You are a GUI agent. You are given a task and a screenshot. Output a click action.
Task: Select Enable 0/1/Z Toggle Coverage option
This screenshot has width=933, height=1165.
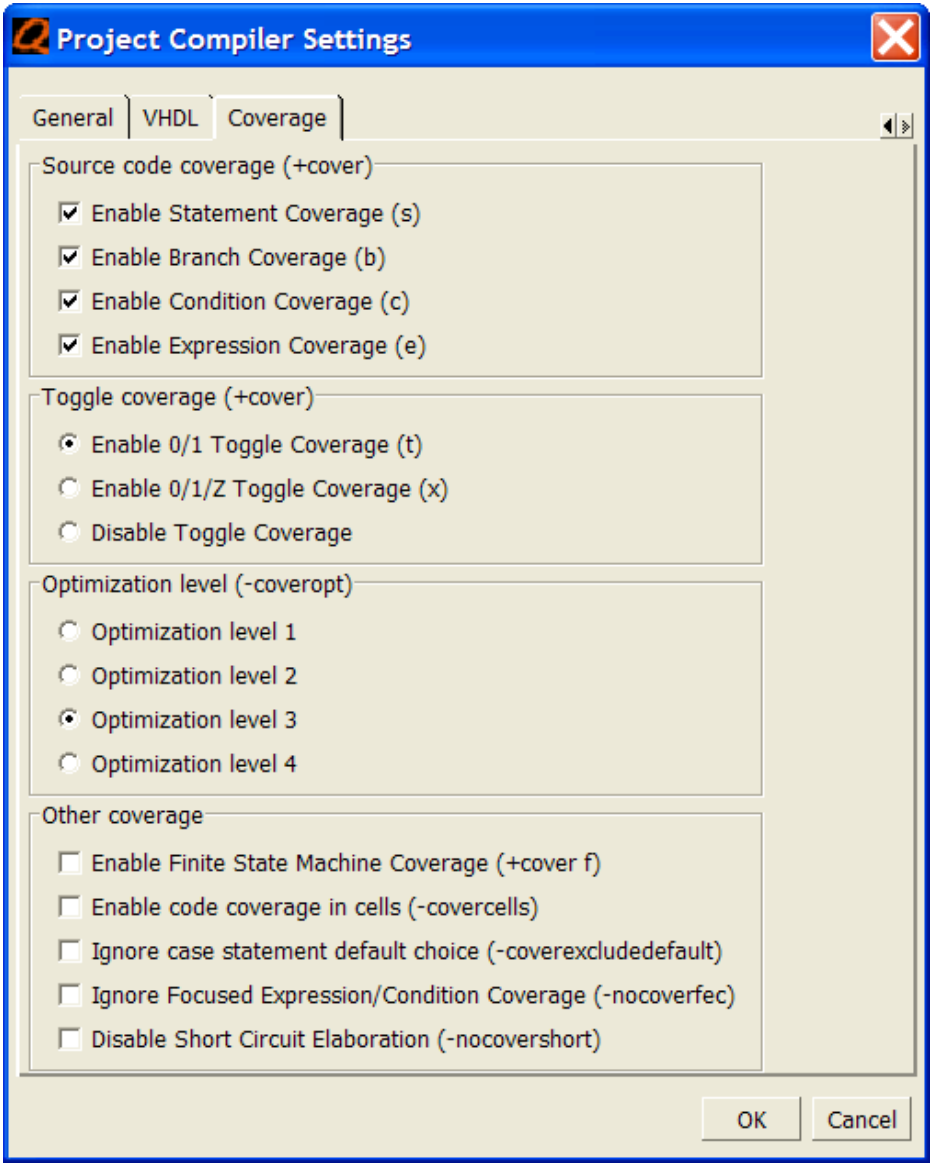[69, 488]
